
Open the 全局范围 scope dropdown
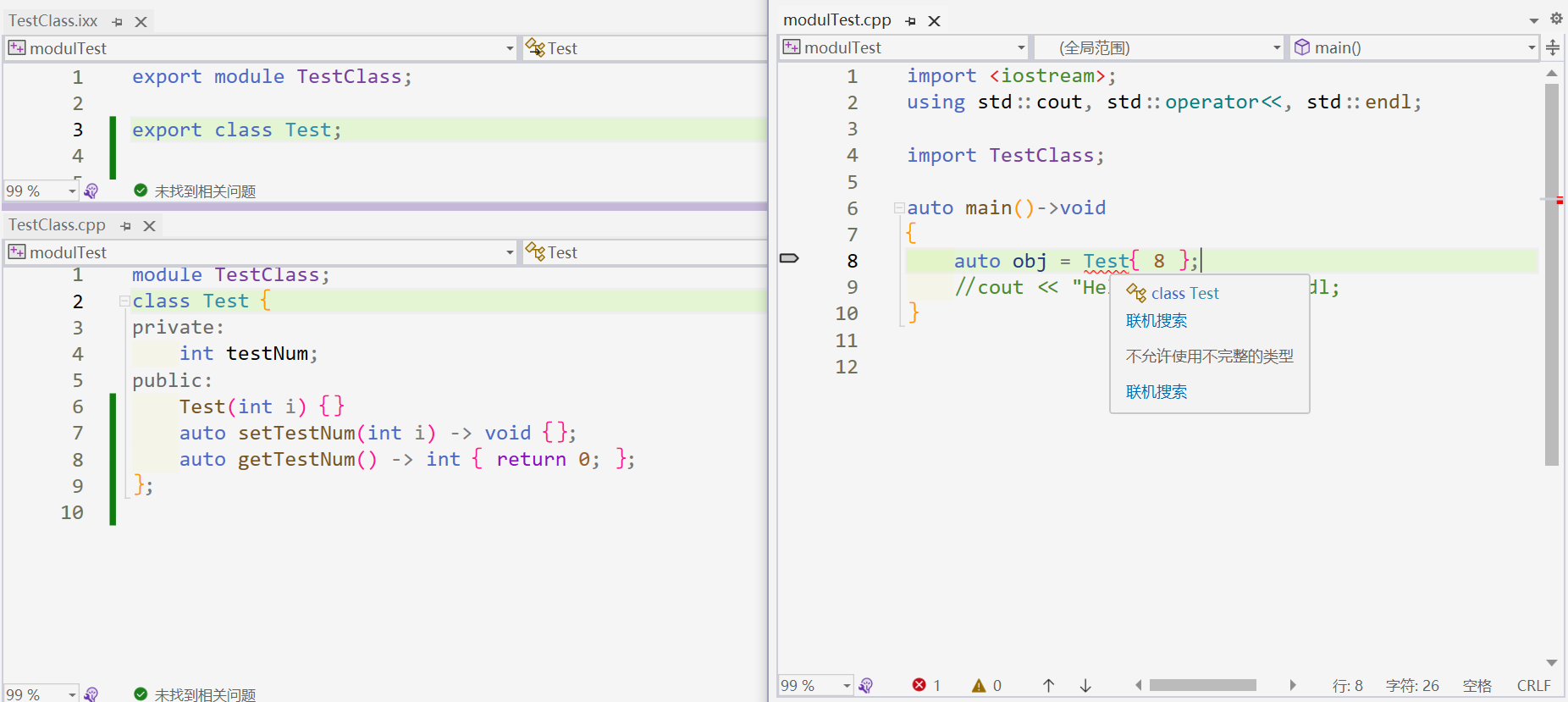[1160, 47]
